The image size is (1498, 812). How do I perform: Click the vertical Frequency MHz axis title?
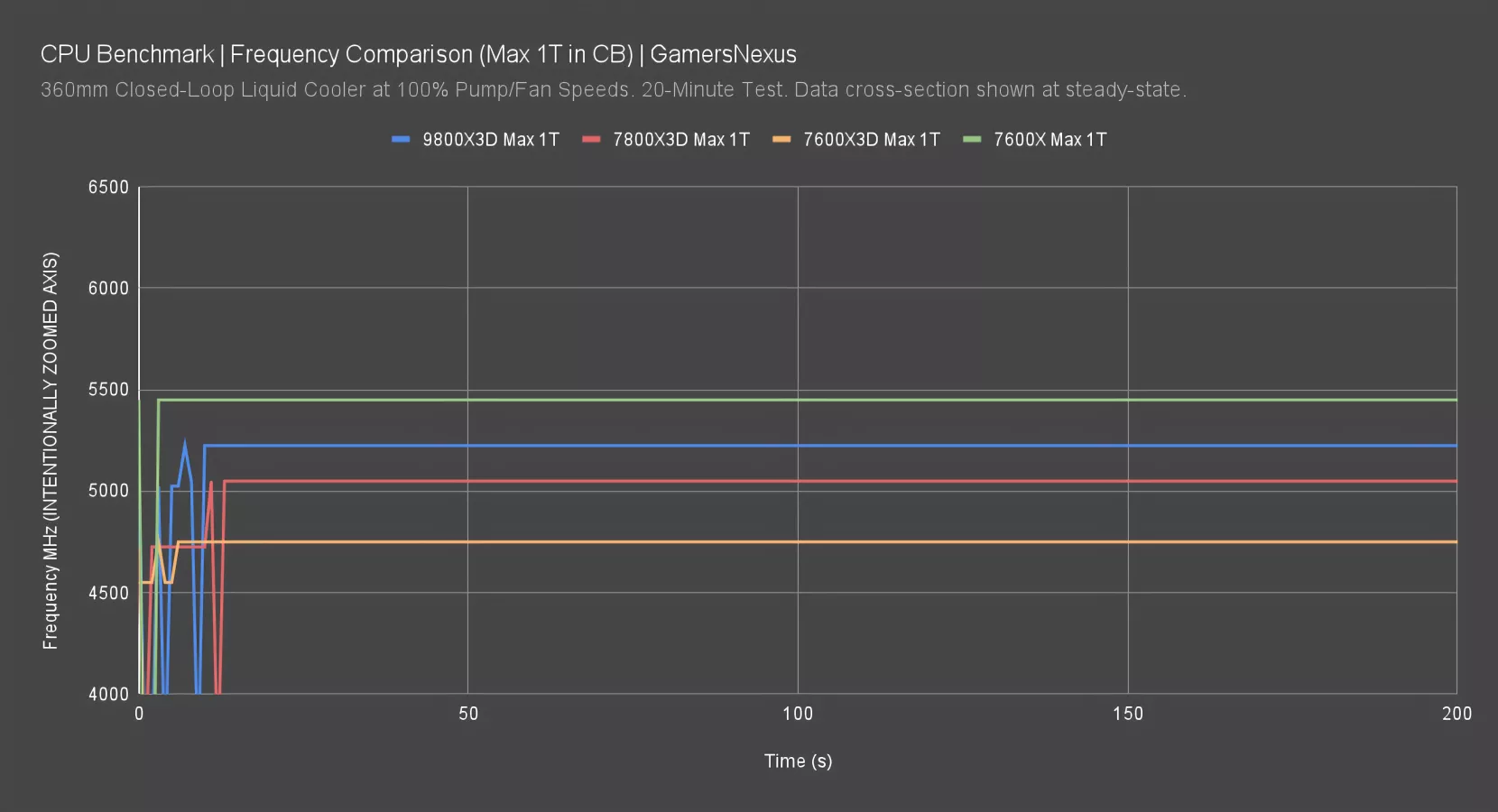pyautogui.click(x=51, y=450)
